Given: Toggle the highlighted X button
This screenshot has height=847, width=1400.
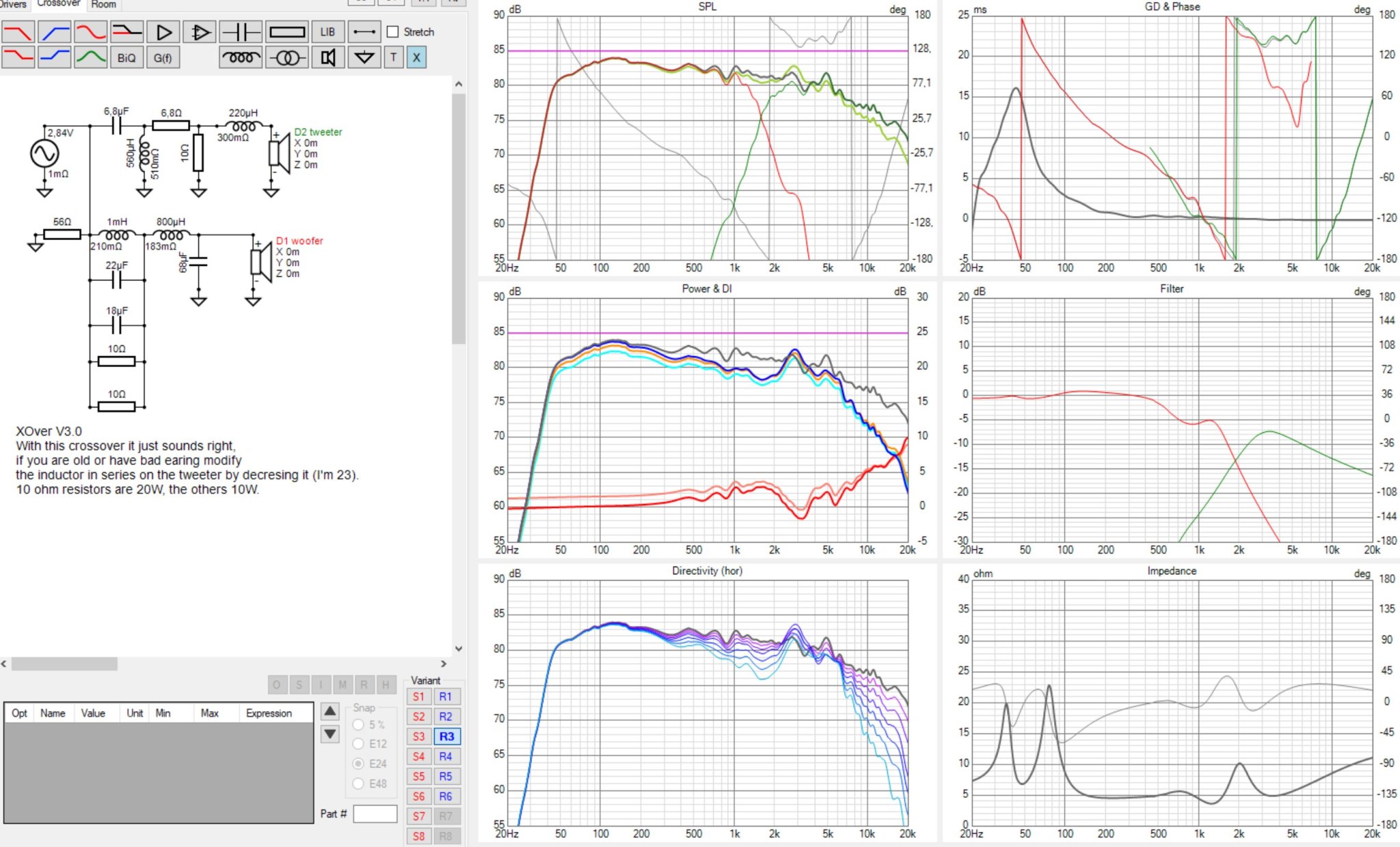Looking at the screenshot, I should pyautogui.click(x=416, y=57).
